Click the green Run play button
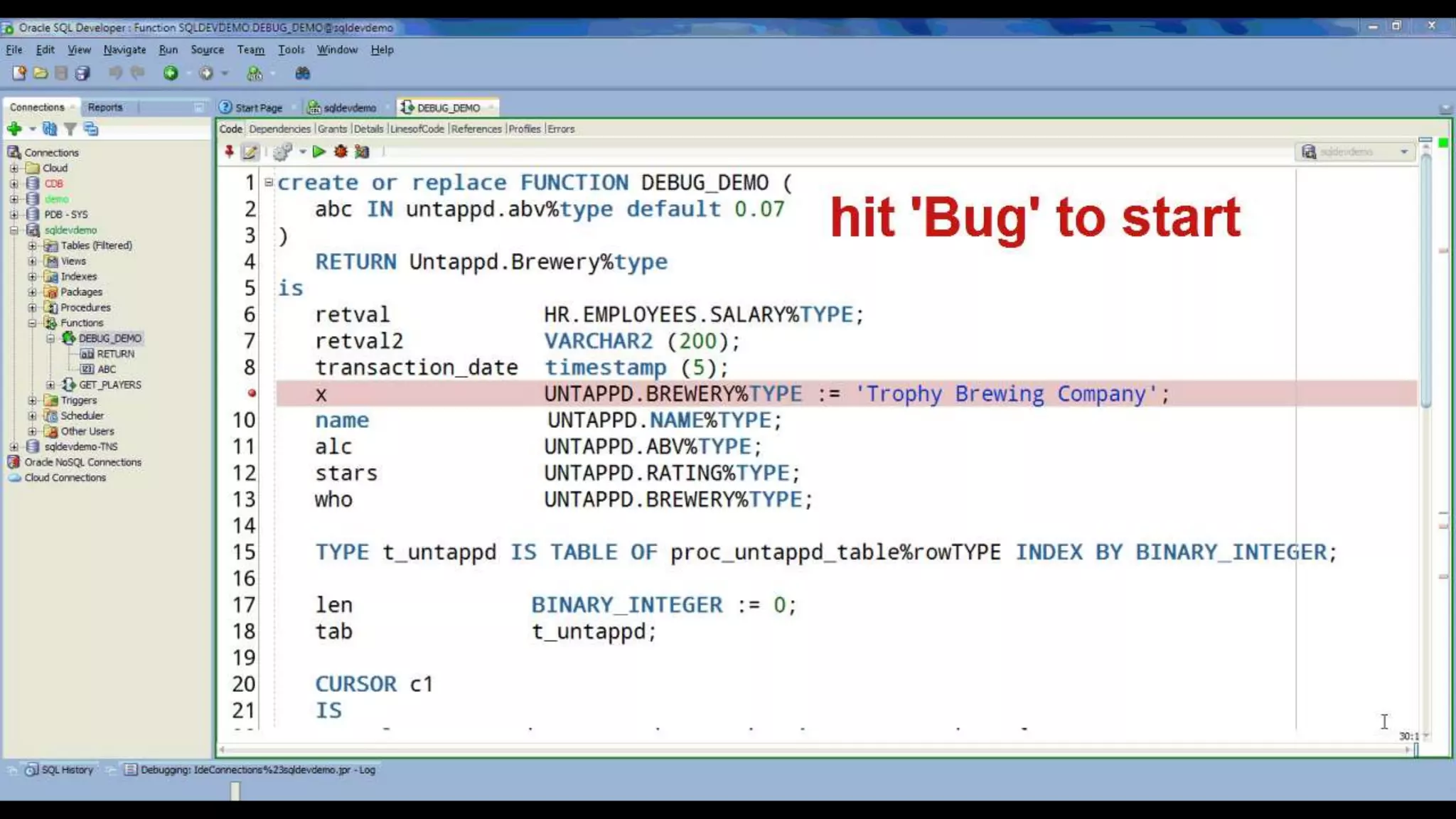 319,151
